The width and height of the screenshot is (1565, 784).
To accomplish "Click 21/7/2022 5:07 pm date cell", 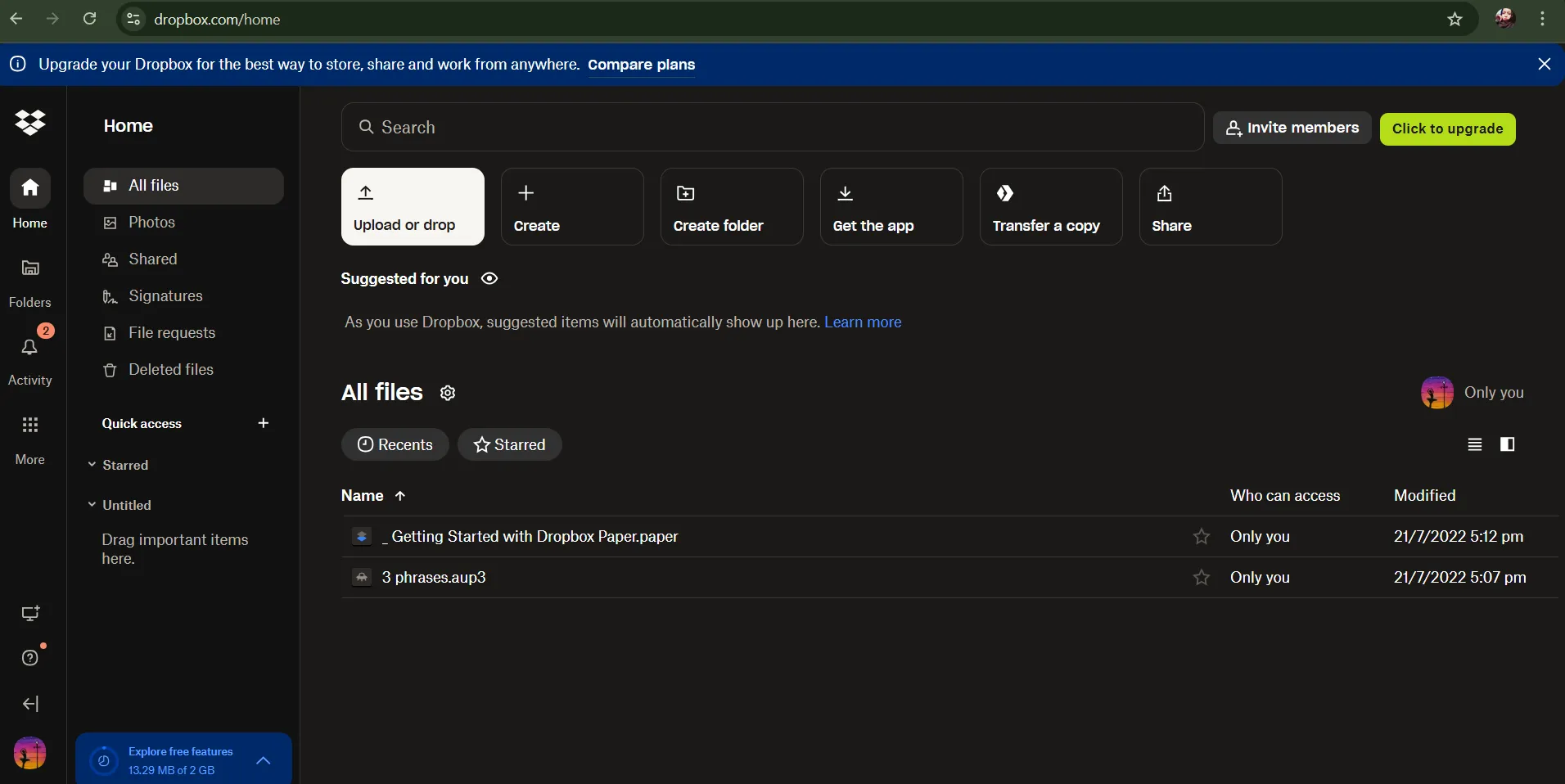I will point(1460,578).
